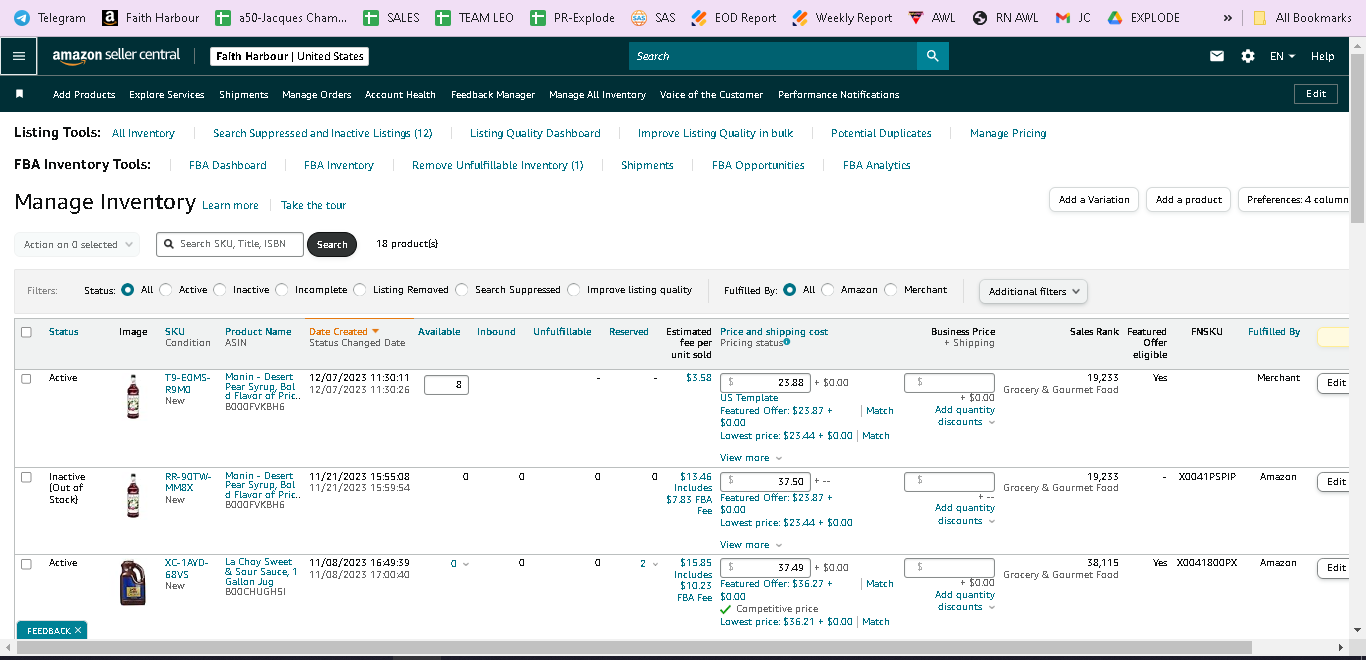This screenshot has height=660, width=1366.
Task: Expand Available 0 chevron for XC-1AYD row
Action: click(x=466, y=564)
